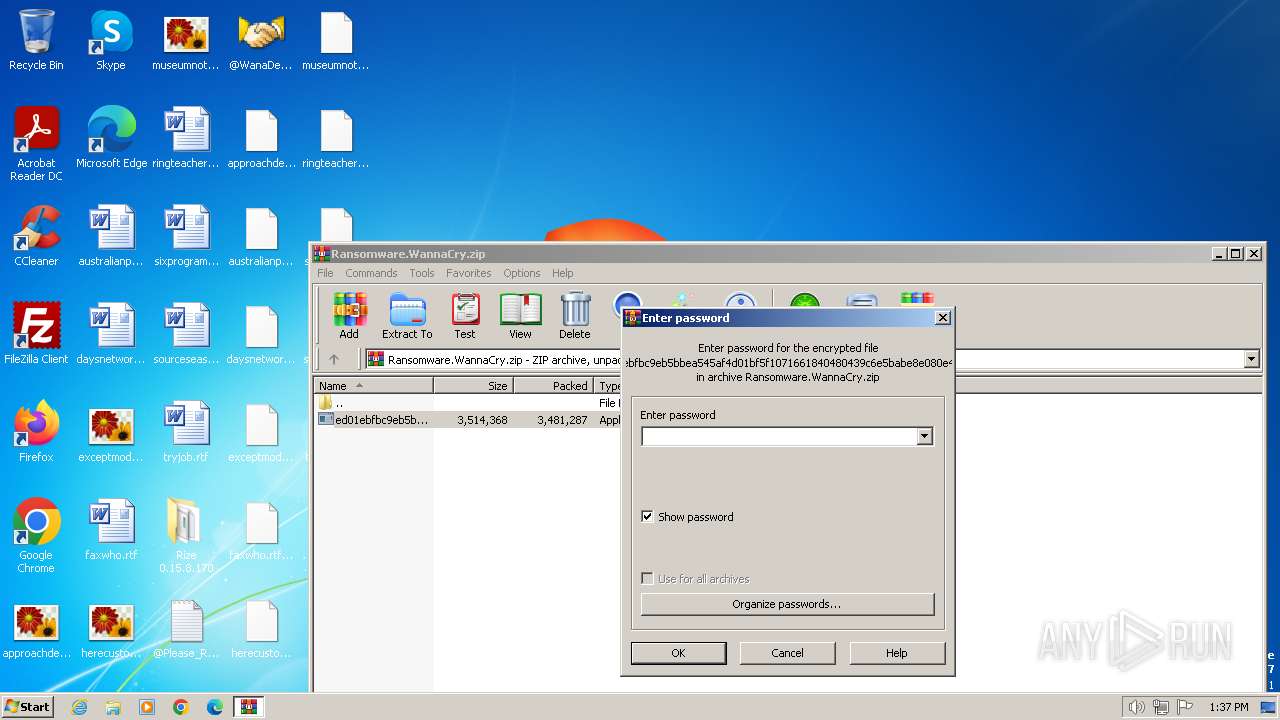Screen dimensions: 1280x720
Task: Click the Delete trash can toolbar icon
Action: pos(575,316)
